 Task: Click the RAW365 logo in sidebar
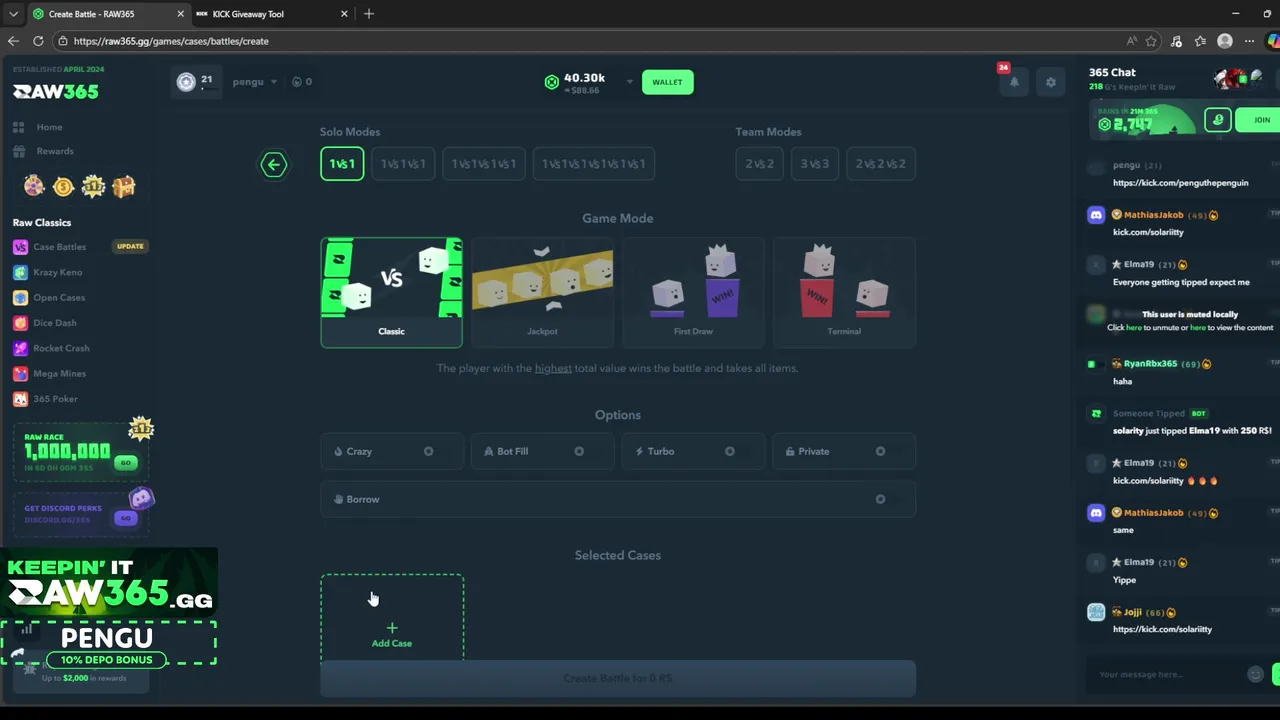pos(55,91)
